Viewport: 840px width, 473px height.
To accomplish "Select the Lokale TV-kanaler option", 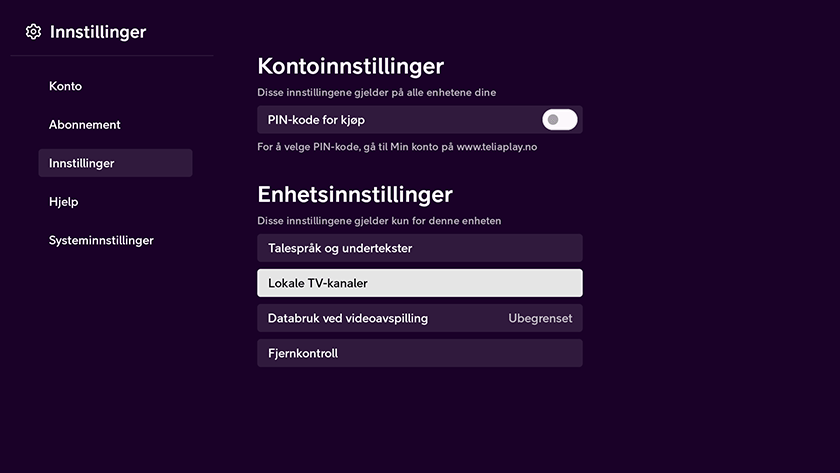I will [x=419, y=283].
